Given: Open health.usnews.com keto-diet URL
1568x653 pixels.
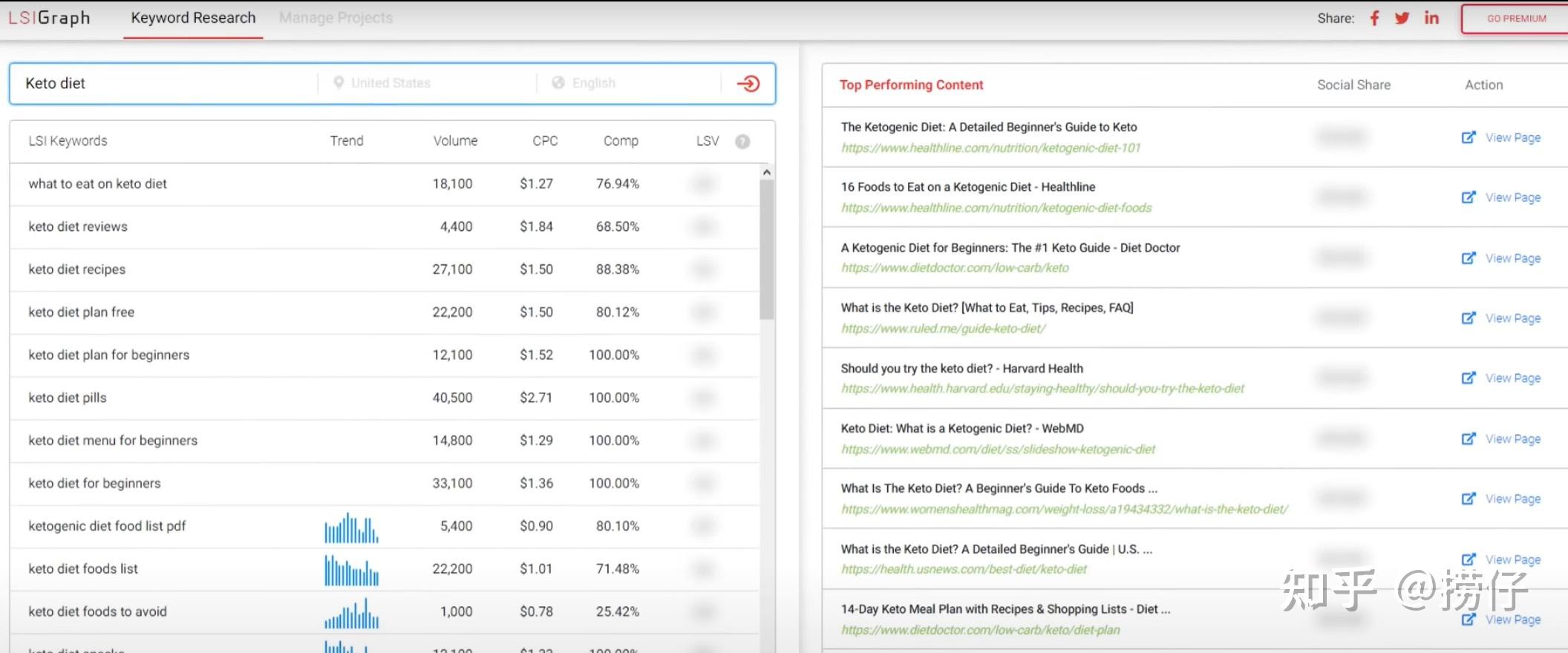Looking at the screenshot, I should (x=964, y=569).
